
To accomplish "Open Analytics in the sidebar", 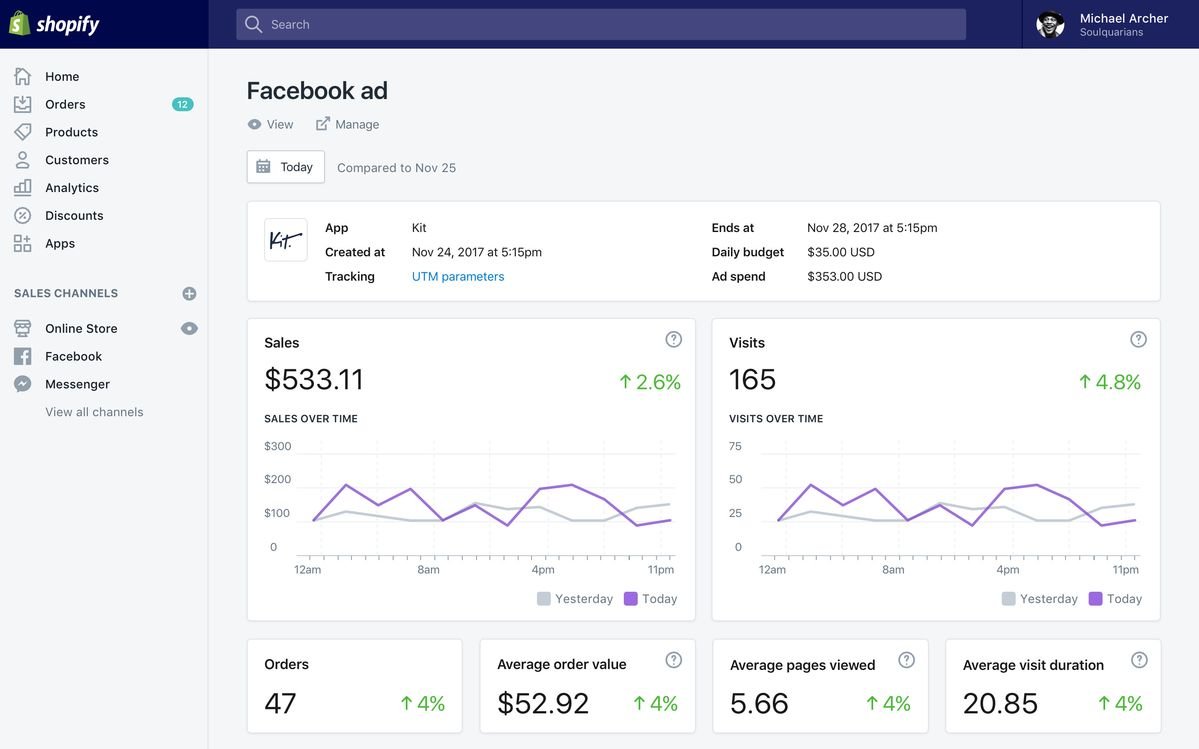I will pos(71,188).
